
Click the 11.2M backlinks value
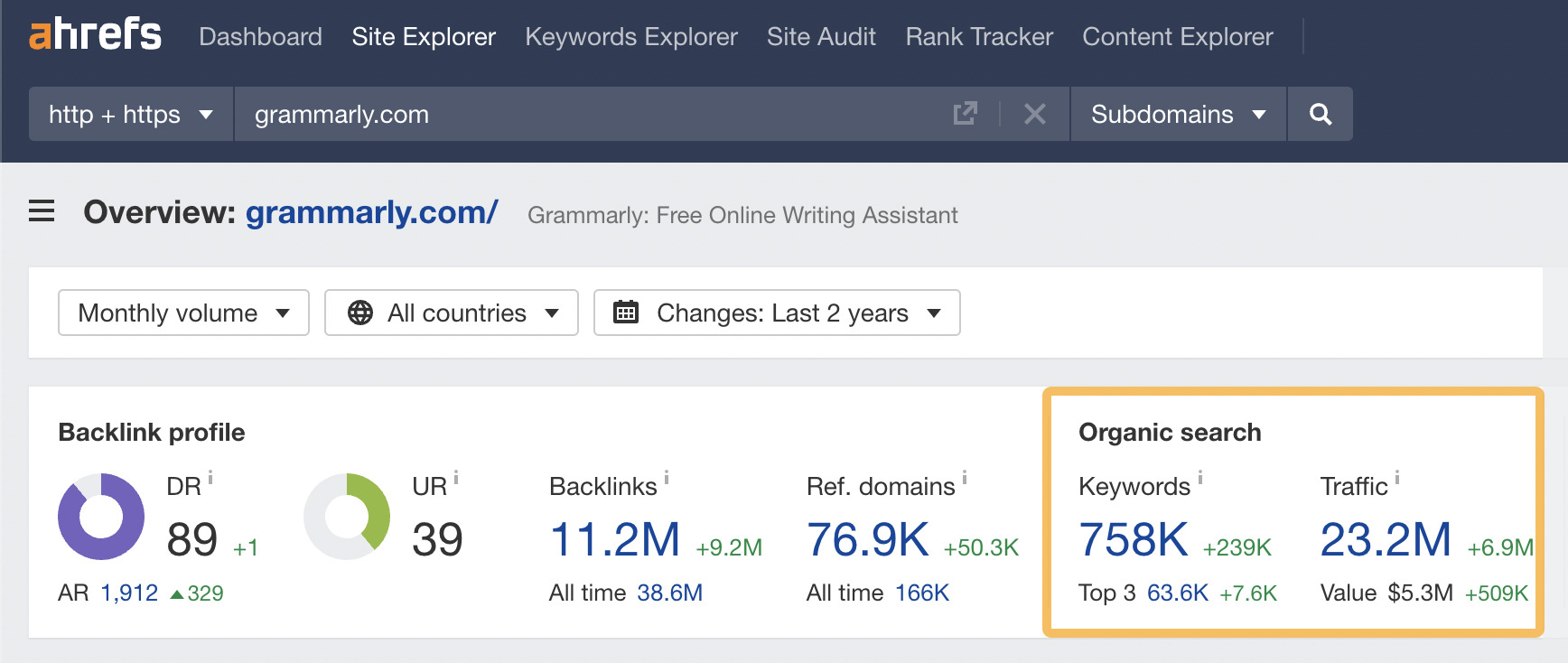point(614,540)
